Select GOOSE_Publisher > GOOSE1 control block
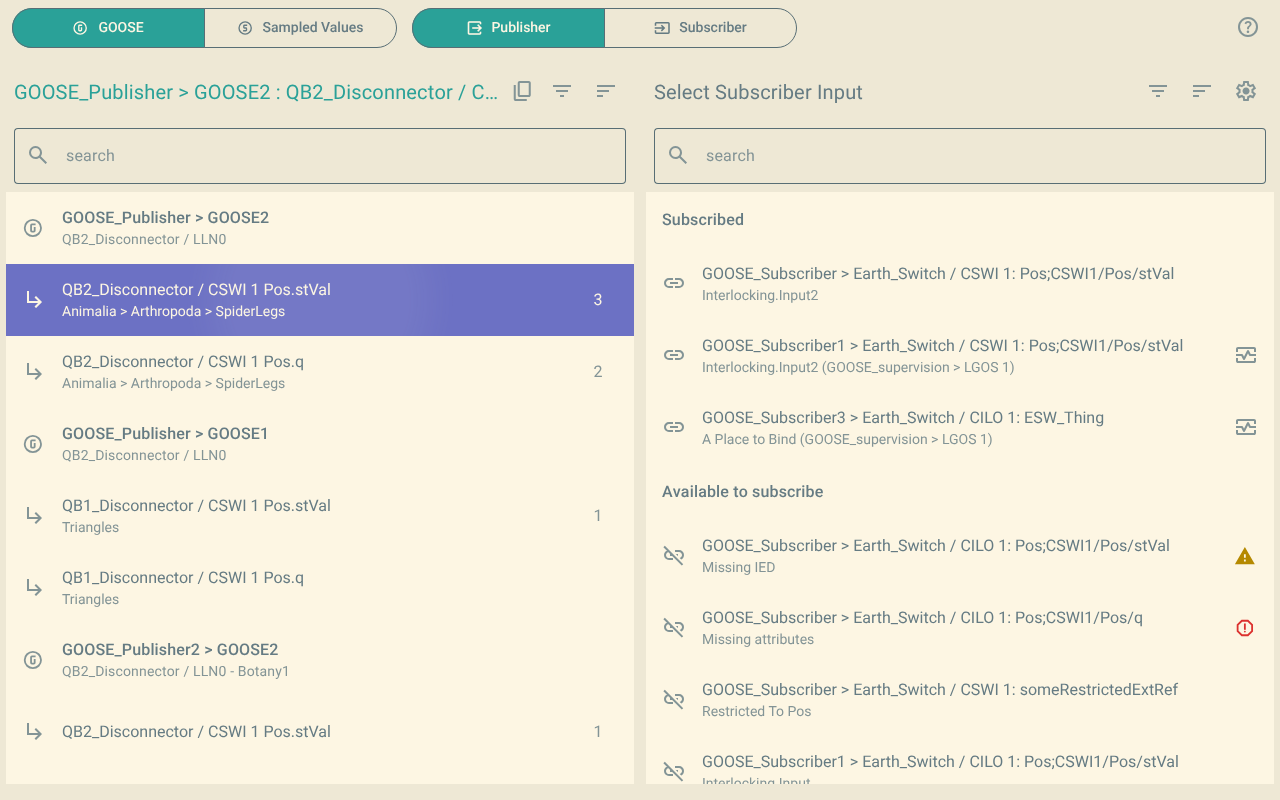This screenshot has height=800, width=1280. 320,444
